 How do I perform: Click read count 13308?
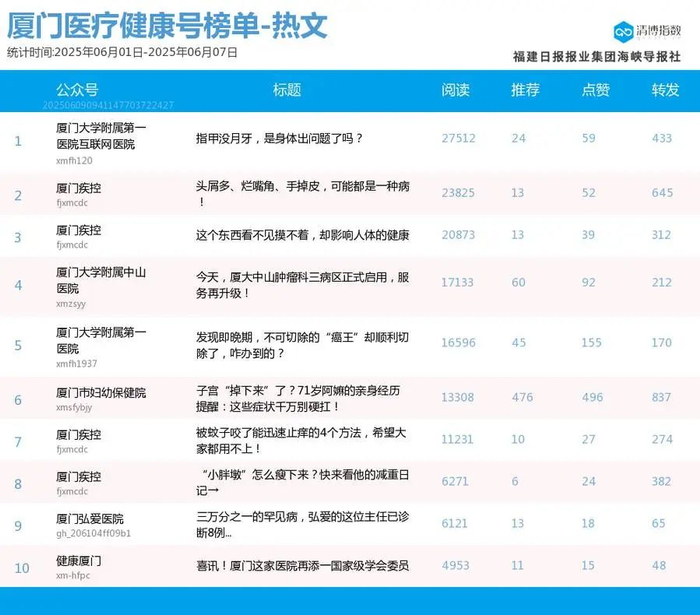pos(458,397)
